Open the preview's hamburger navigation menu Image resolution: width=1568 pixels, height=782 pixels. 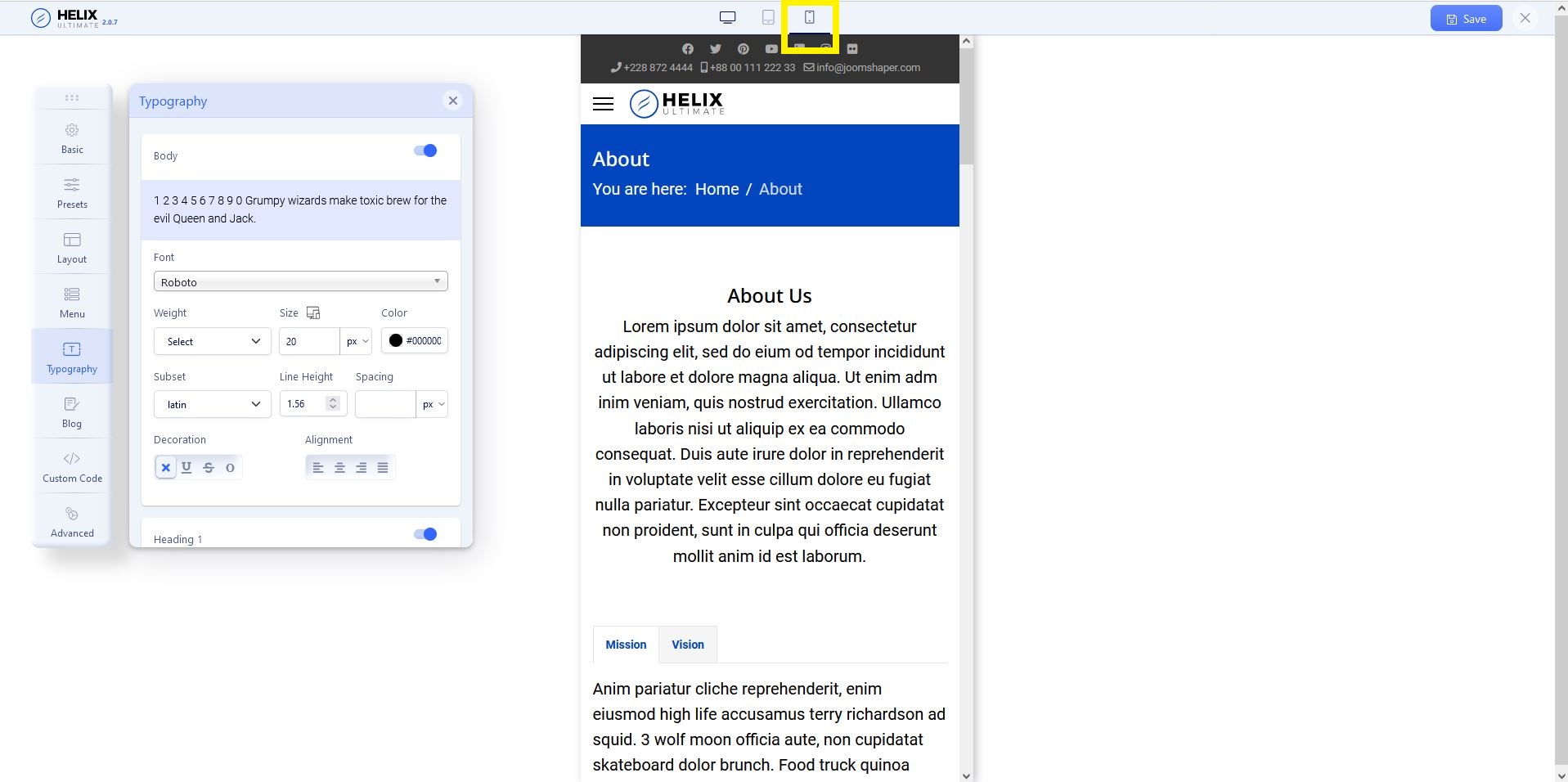click(603, 104)
